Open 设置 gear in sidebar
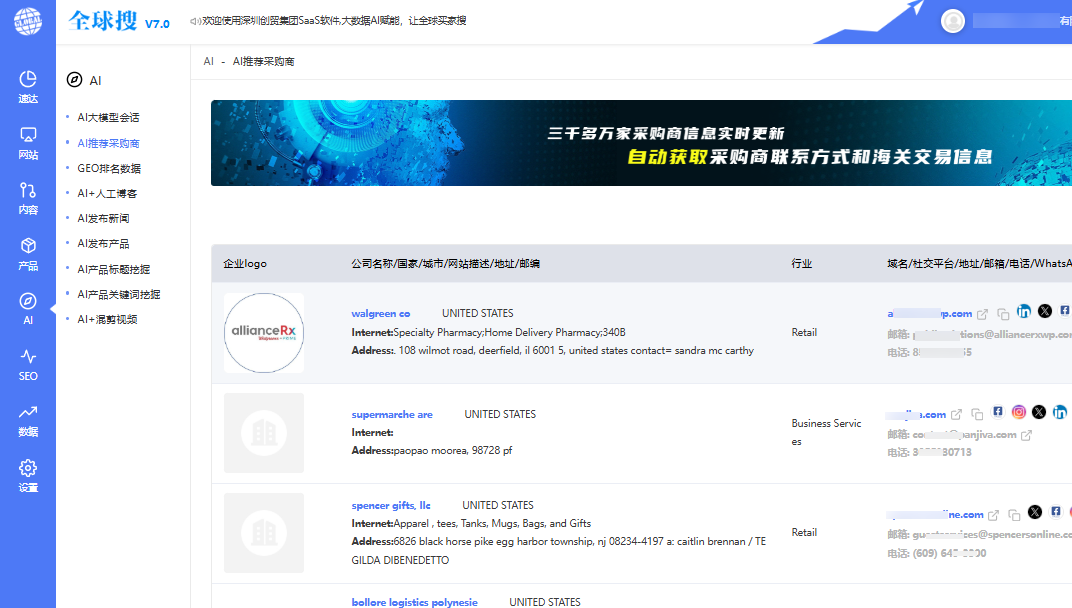The width and height of the screenshot is (1072, 608). (x=28, y=476)
